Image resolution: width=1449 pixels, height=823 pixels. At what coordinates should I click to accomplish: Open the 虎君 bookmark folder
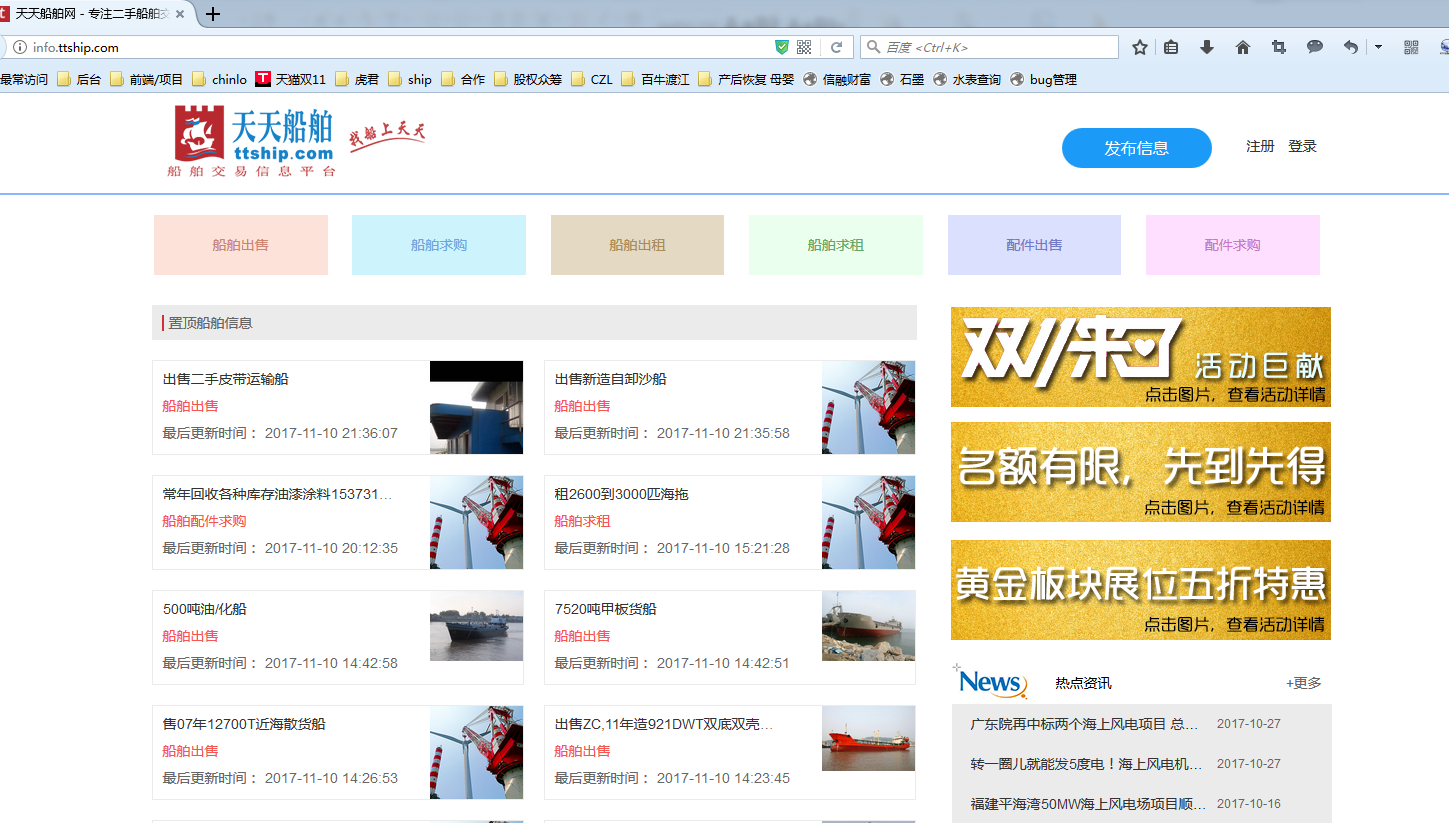point(357,79)
